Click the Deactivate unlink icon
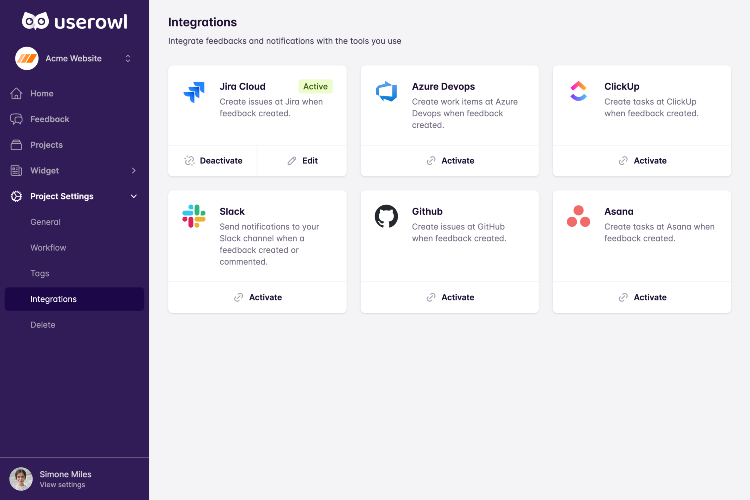750x500 pixels. (x=189, y=161)
